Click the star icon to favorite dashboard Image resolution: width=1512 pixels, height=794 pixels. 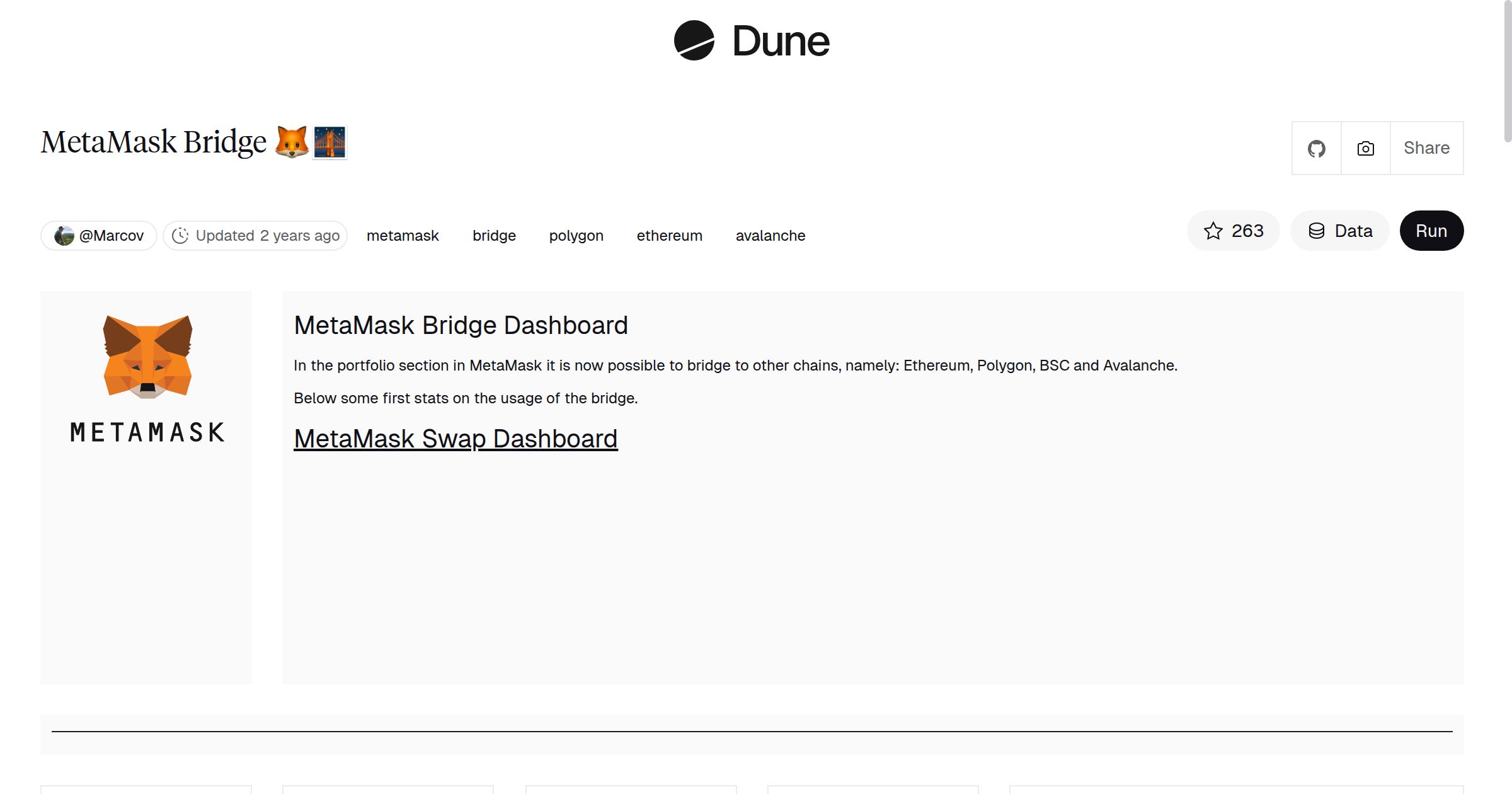1213,231
